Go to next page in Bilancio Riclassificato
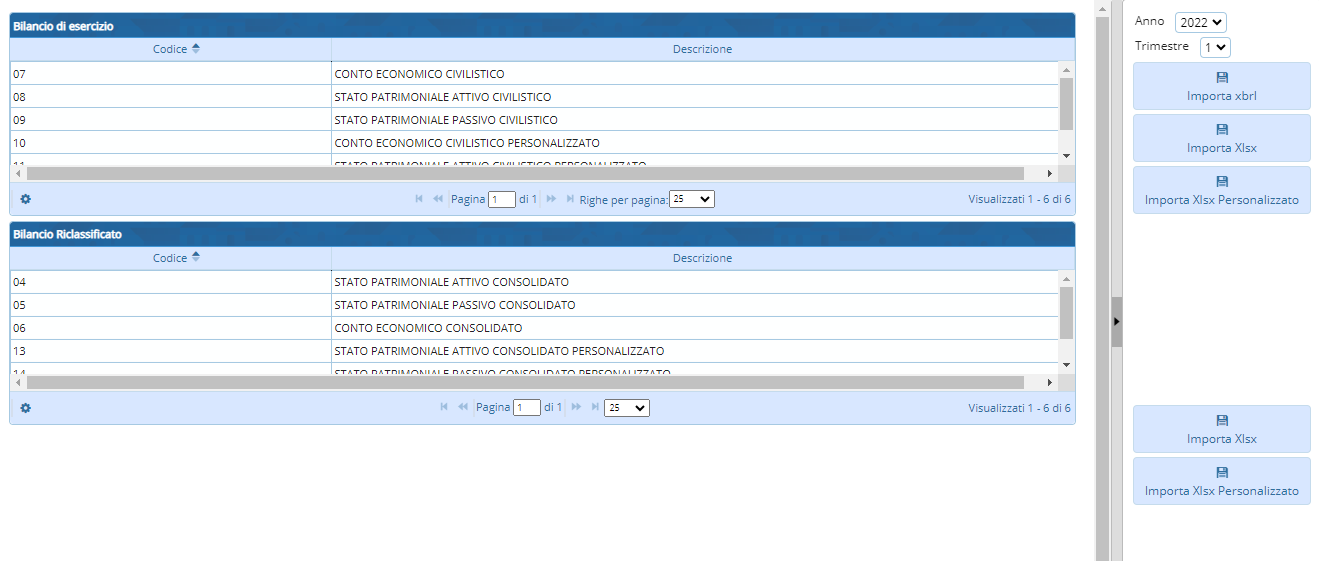Viewport: 1319px width, 561px height. [x=576, y=408]
